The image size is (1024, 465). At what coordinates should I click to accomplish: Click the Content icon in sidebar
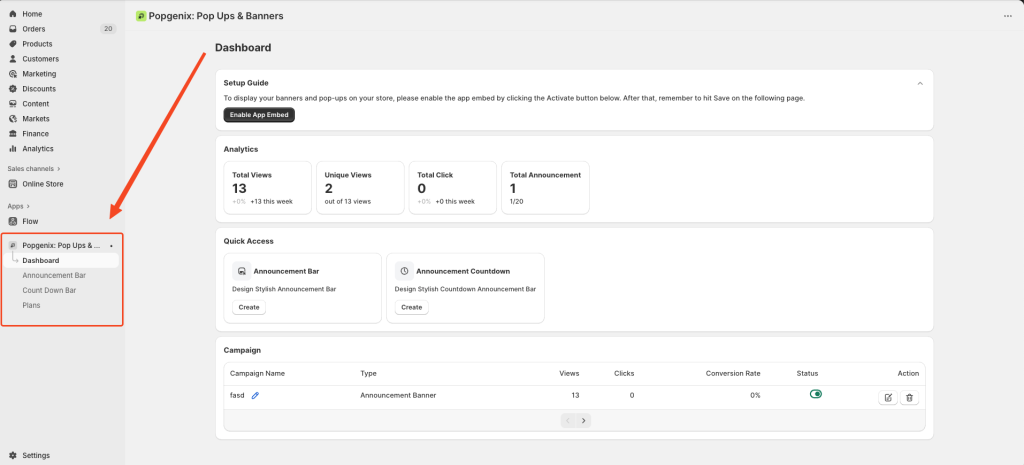[13, 104]
